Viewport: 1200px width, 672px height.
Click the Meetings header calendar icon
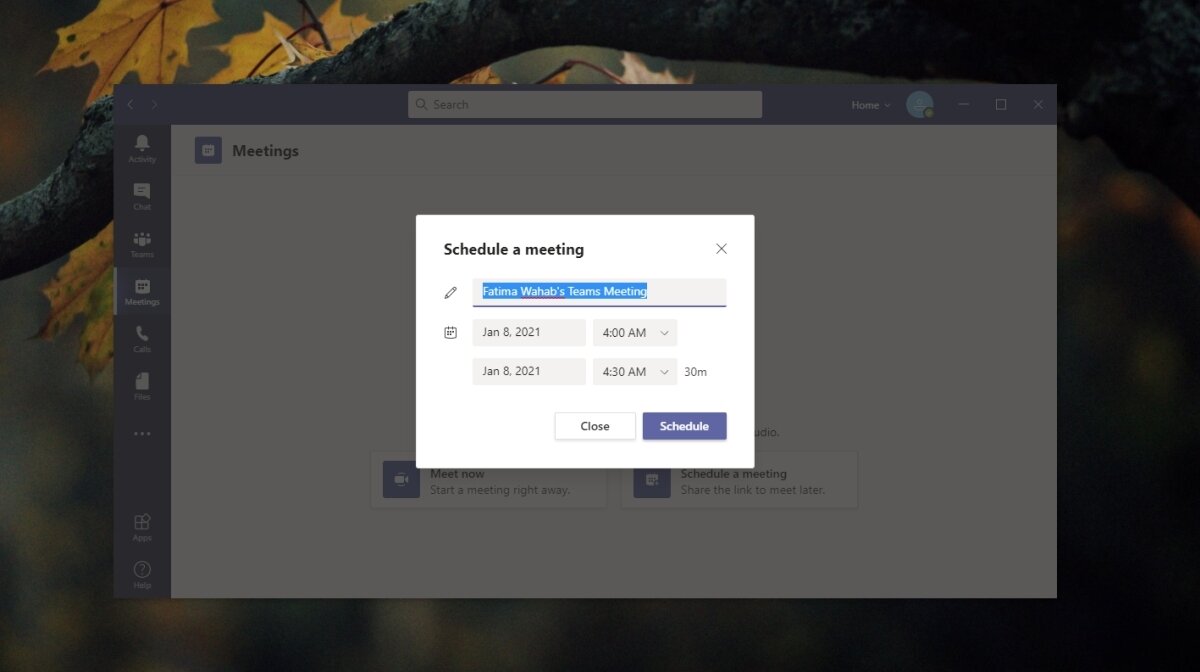click(208, 150)
